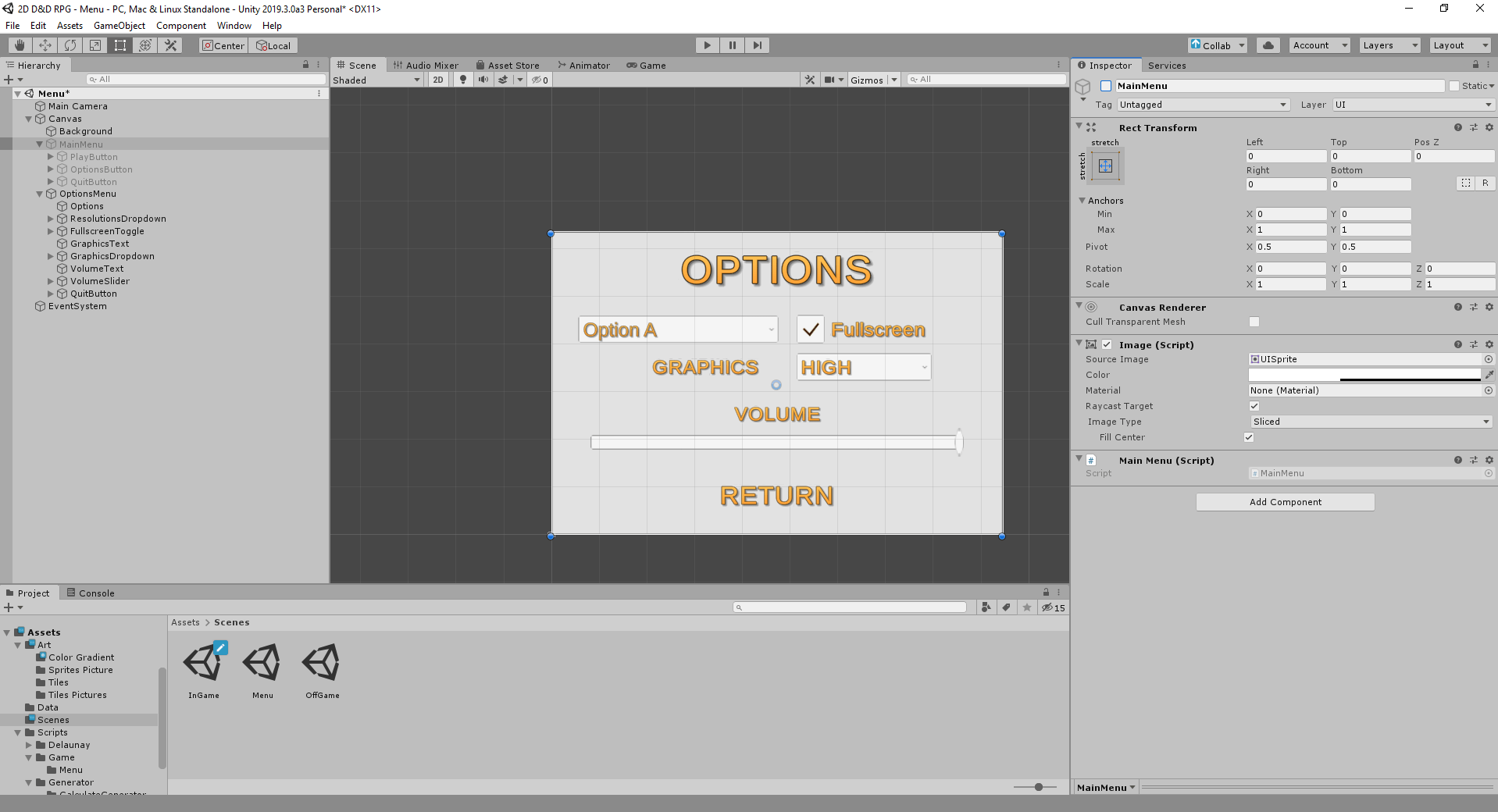Enable Rect Transform blueprint mode
Screen dimensions: 1498x812
[1466, 183]
